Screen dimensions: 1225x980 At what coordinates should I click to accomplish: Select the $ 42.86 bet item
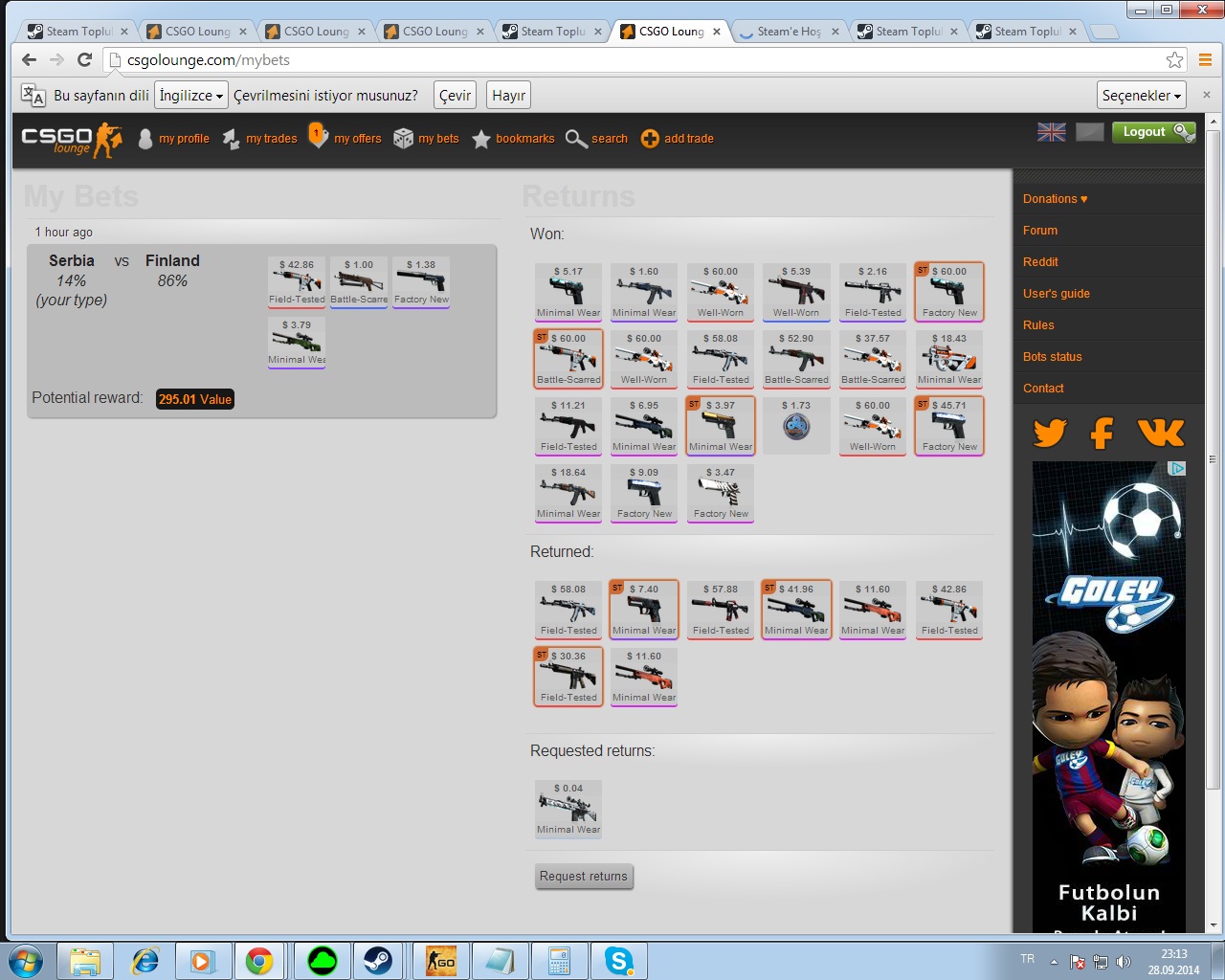click(x=297, y=282)
